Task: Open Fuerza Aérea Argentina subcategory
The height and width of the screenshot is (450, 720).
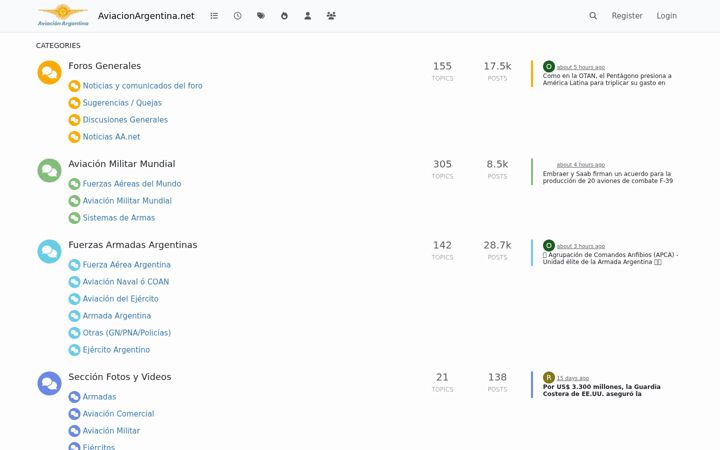Action: (127, 265)
